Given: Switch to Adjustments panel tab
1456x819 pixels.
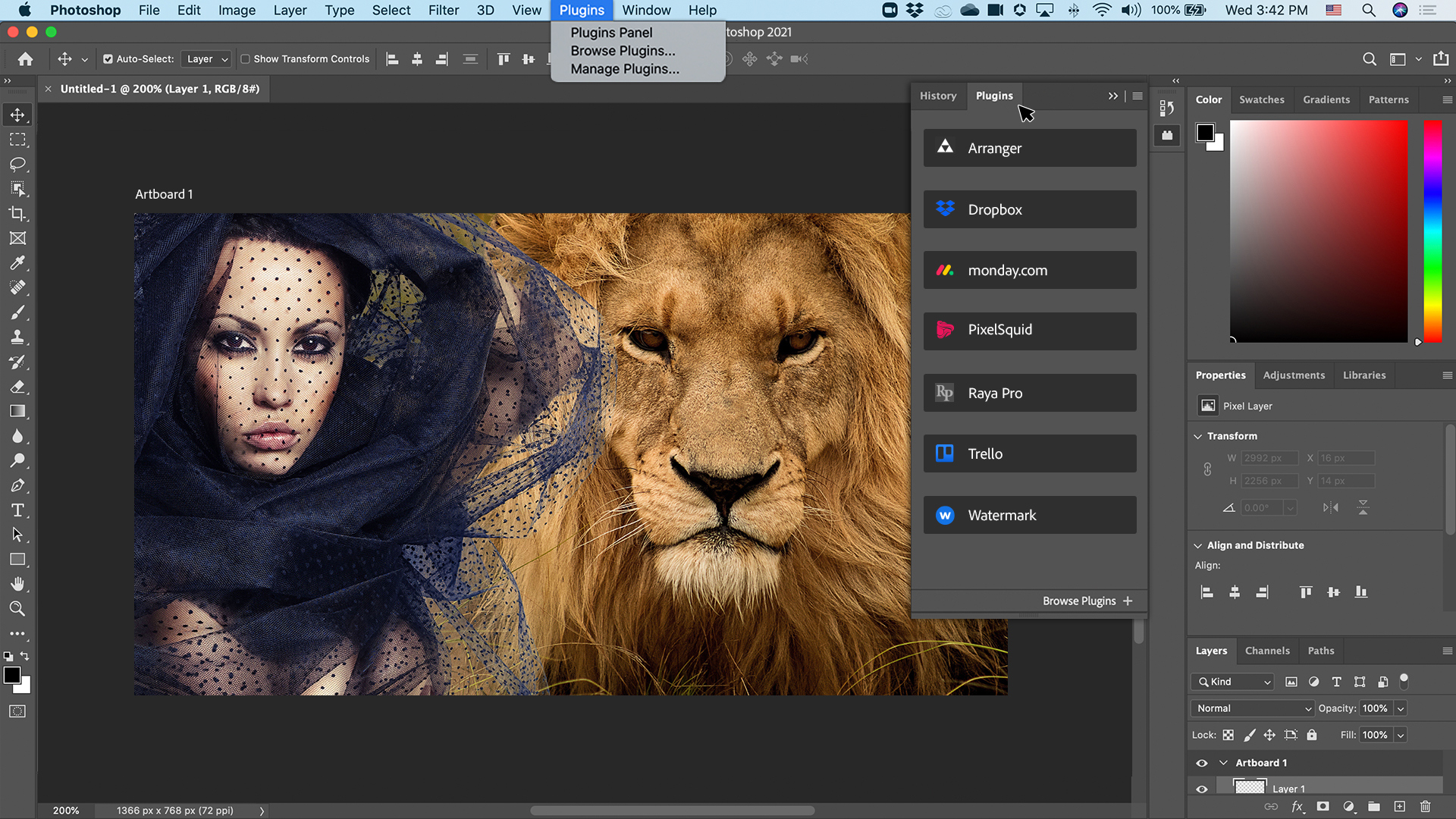Looking at the screenshot, I should pos(1294,375).
